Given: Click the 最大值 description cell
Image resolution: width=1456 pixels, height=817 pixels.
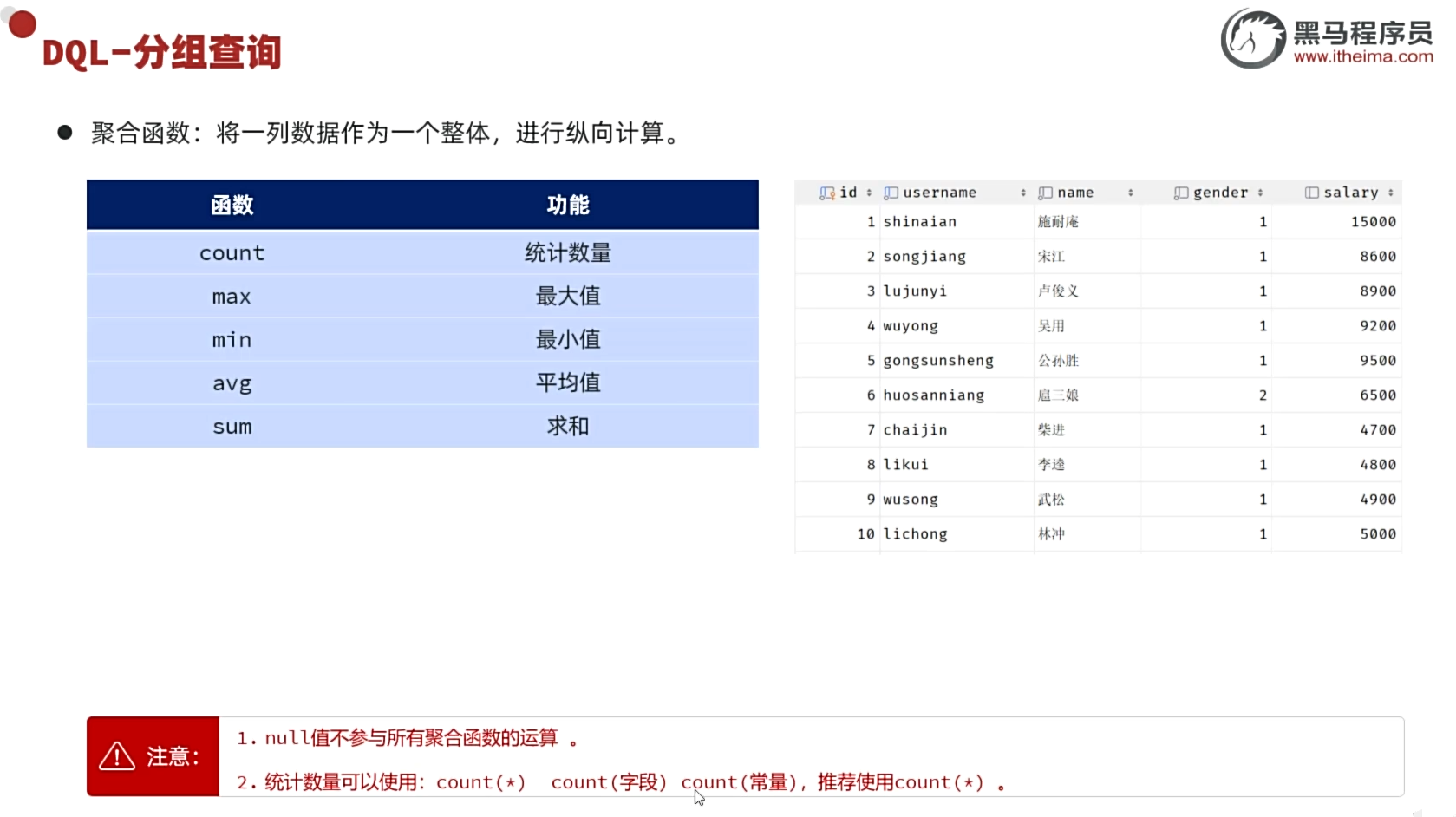Looking at the screenshot, I should (568, 297).
